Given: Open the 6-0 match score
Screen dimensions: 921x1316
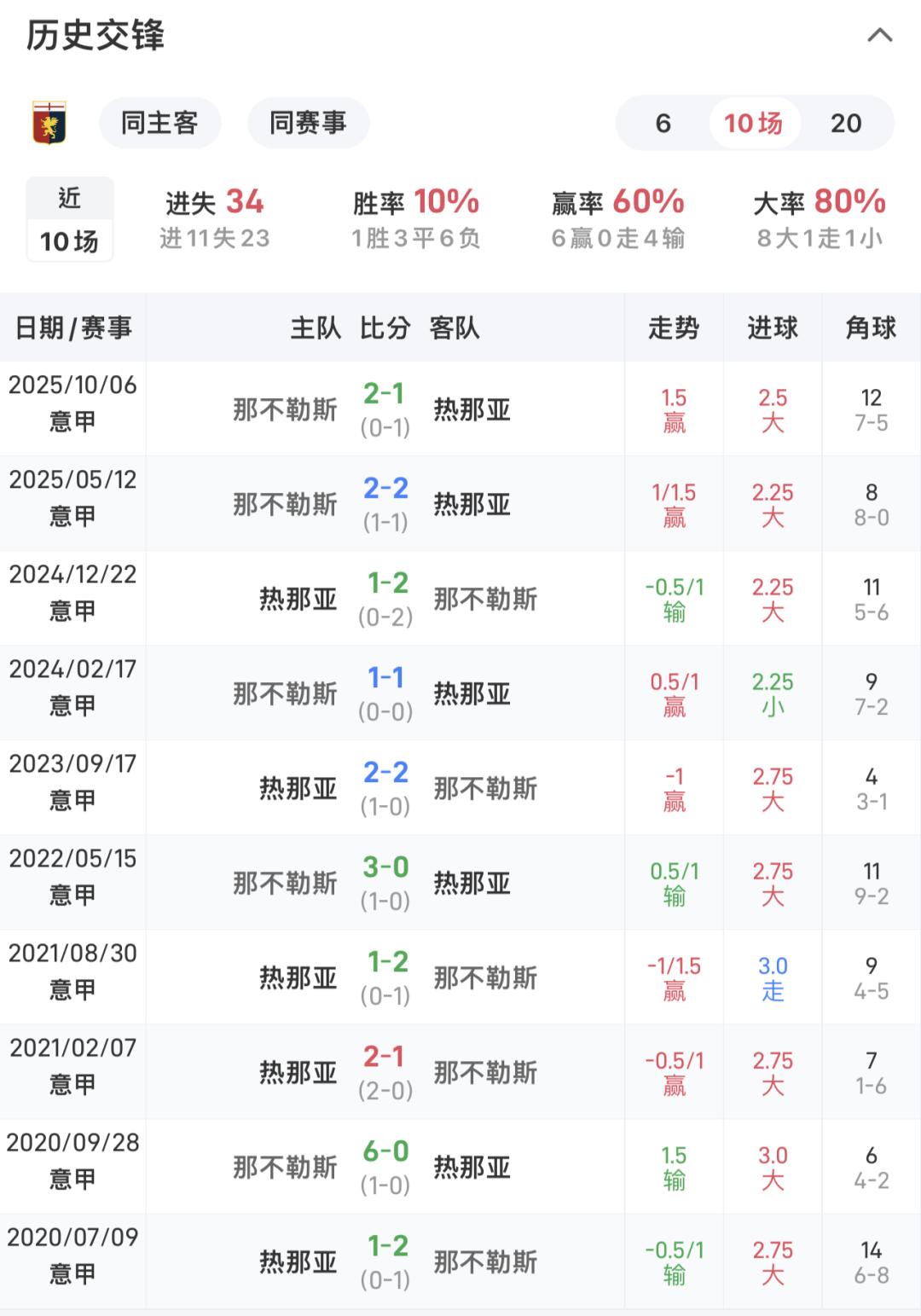Looking at the screenshot, I should pos(385,1151).
